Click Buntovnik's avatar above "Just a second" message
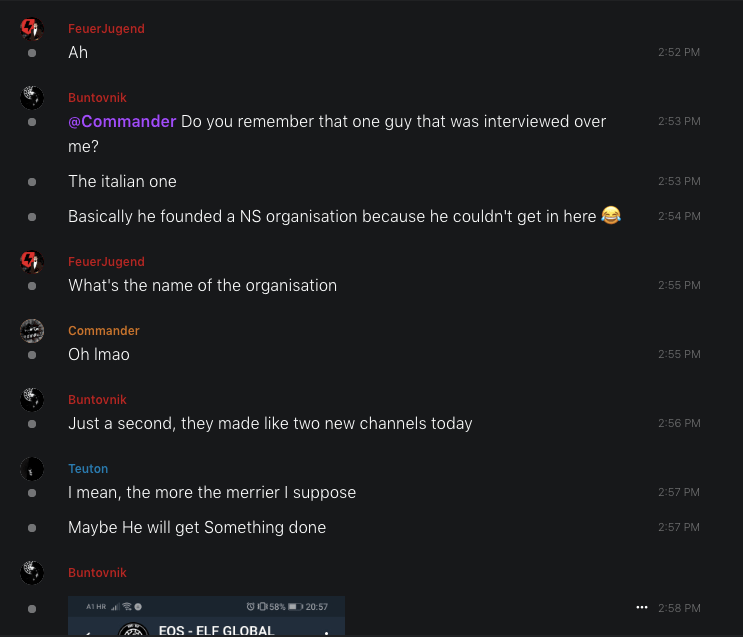Viewport: 743px width, 637px height. click(x=32, y=399)
